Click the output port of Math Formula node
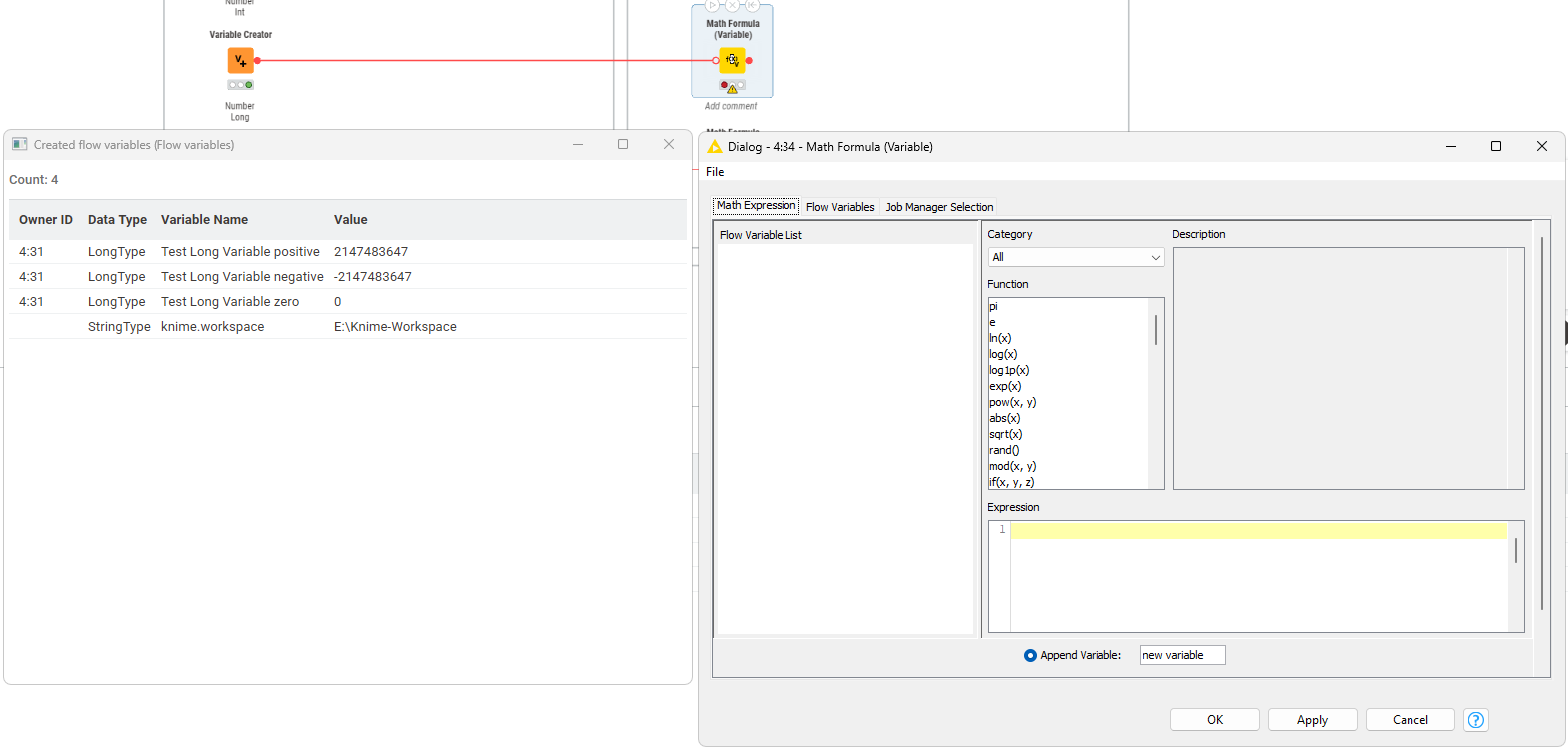This screenshot has width=1568, height=747. pos(749,61)
